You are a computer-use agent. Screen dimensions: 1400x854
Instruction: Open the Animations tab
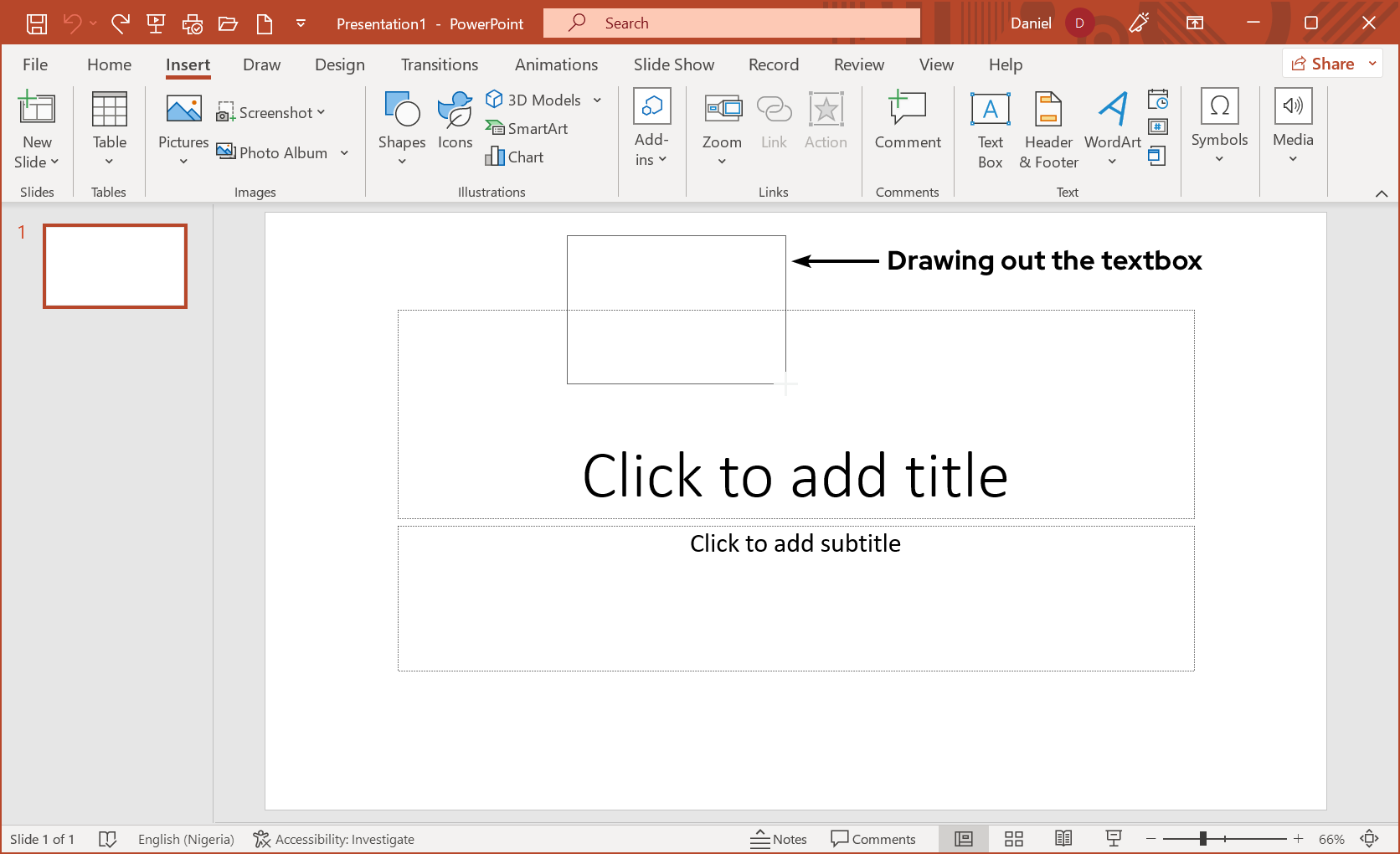pyautogui.click(x=556, y=64)
